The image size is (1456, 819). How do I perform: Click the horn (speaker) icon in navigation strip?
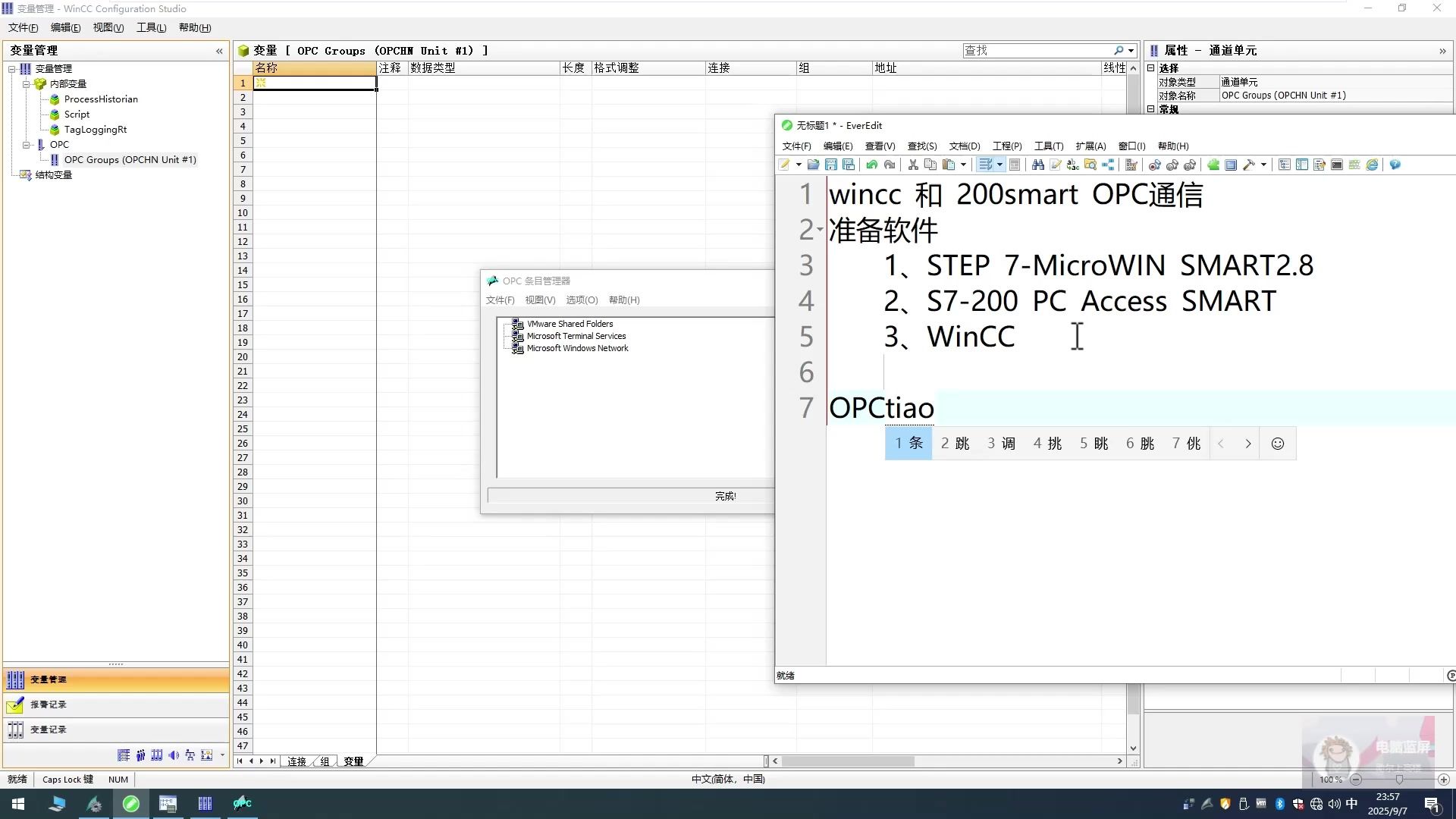click(x=174, y=755)
